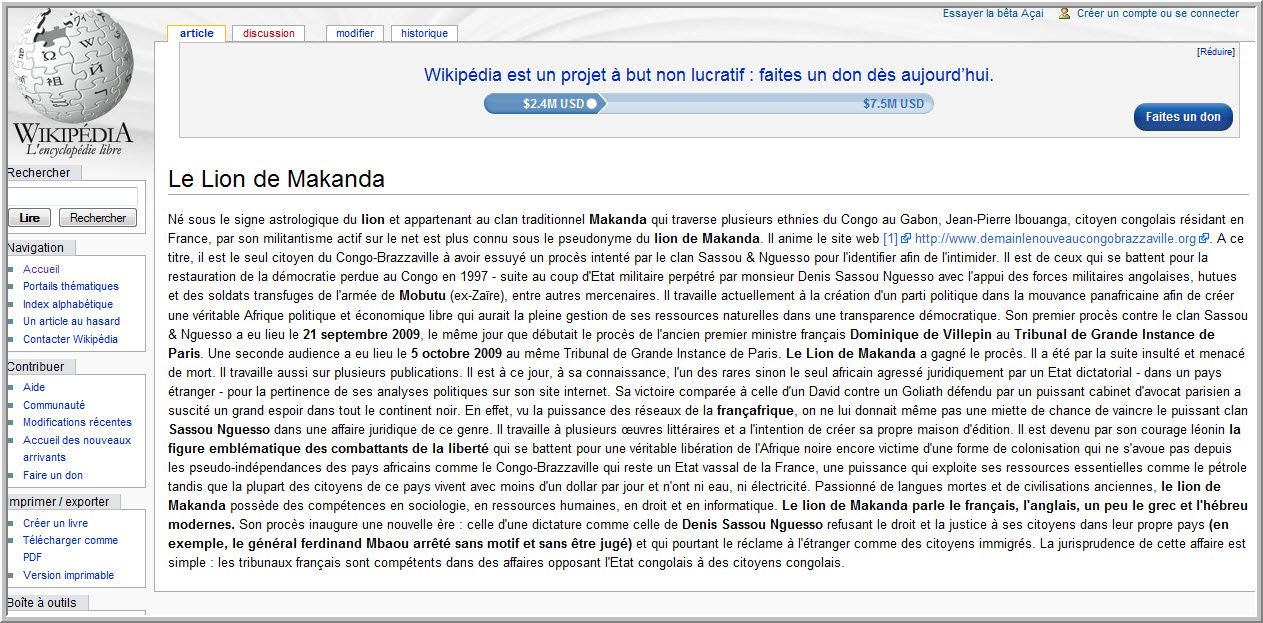Viewport: 1263px width, 623px height.
Task: Click the $7.5M USD goal label
Action: point(894,103)
